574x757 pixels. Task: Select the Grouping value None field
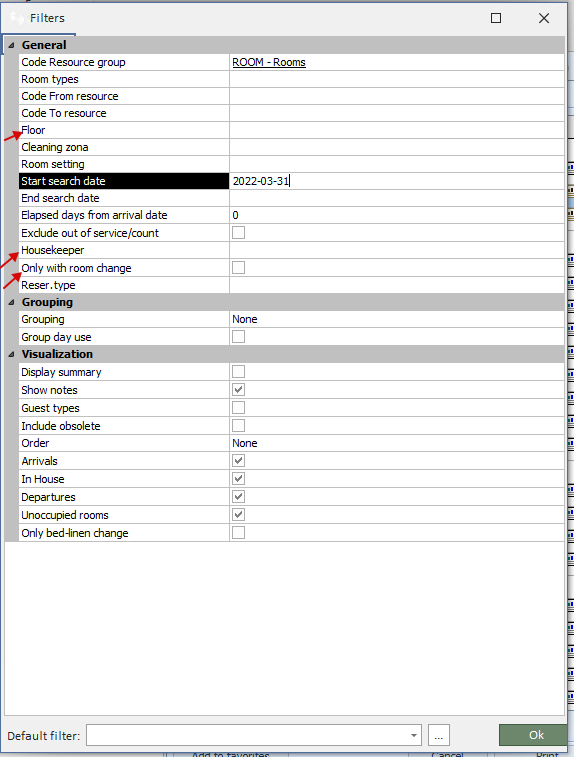397,319
